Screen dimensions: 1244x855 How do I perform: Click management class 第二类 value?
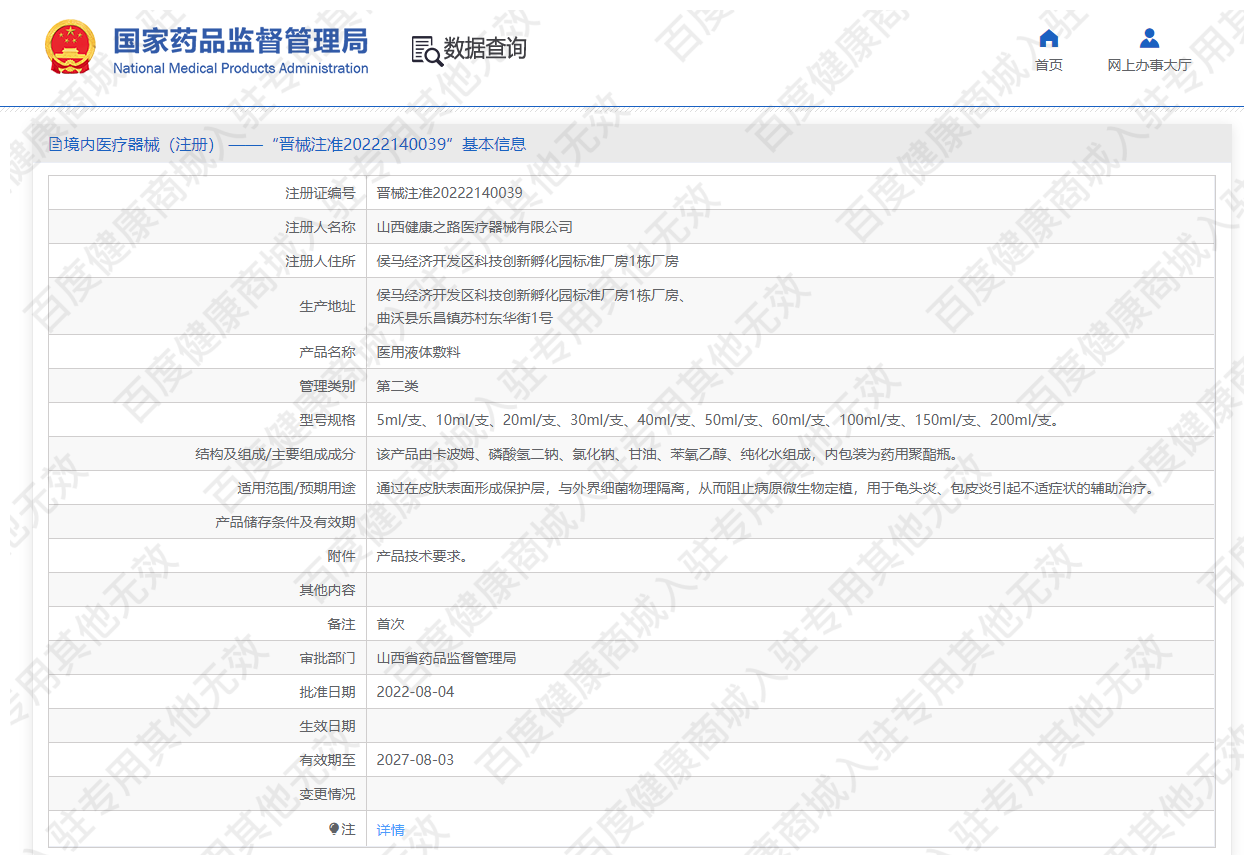pyautogui.click(x=397, y=386)
